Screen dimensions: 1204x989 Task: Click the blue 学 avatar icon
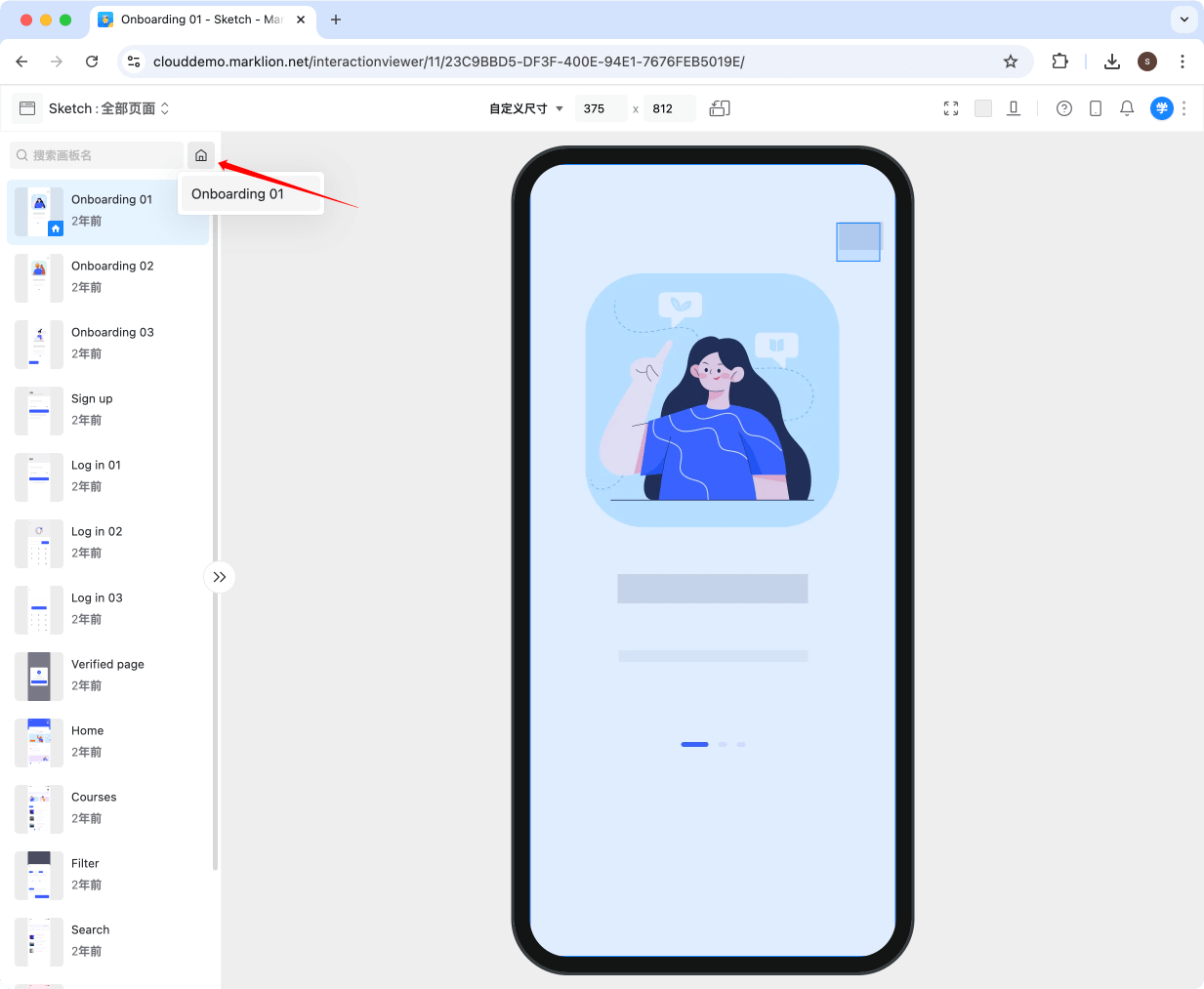click(1161, 108)
